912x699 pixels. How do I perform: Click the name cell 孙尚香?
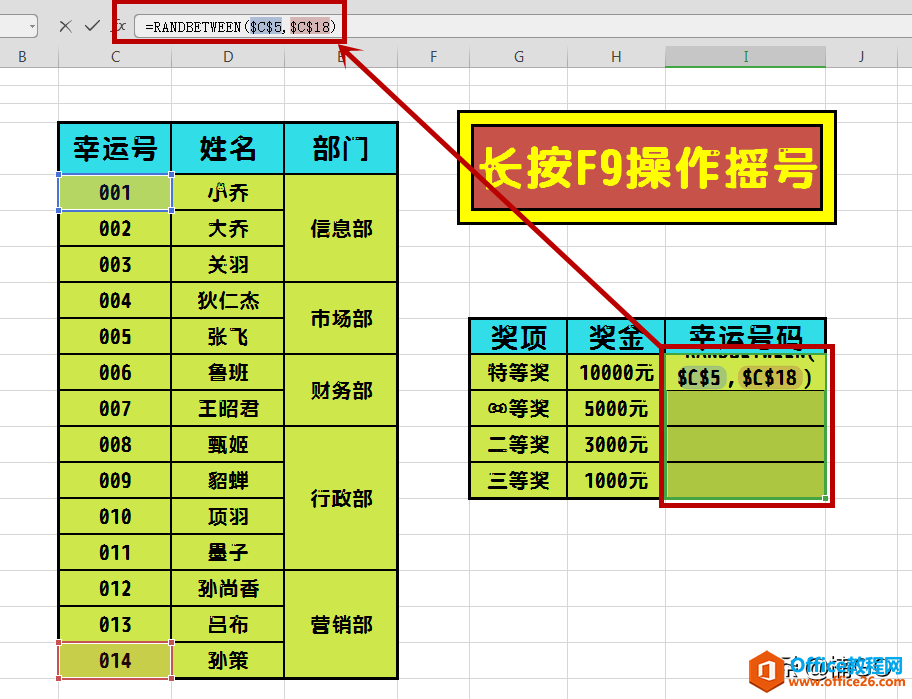click(x=228, y=589)
